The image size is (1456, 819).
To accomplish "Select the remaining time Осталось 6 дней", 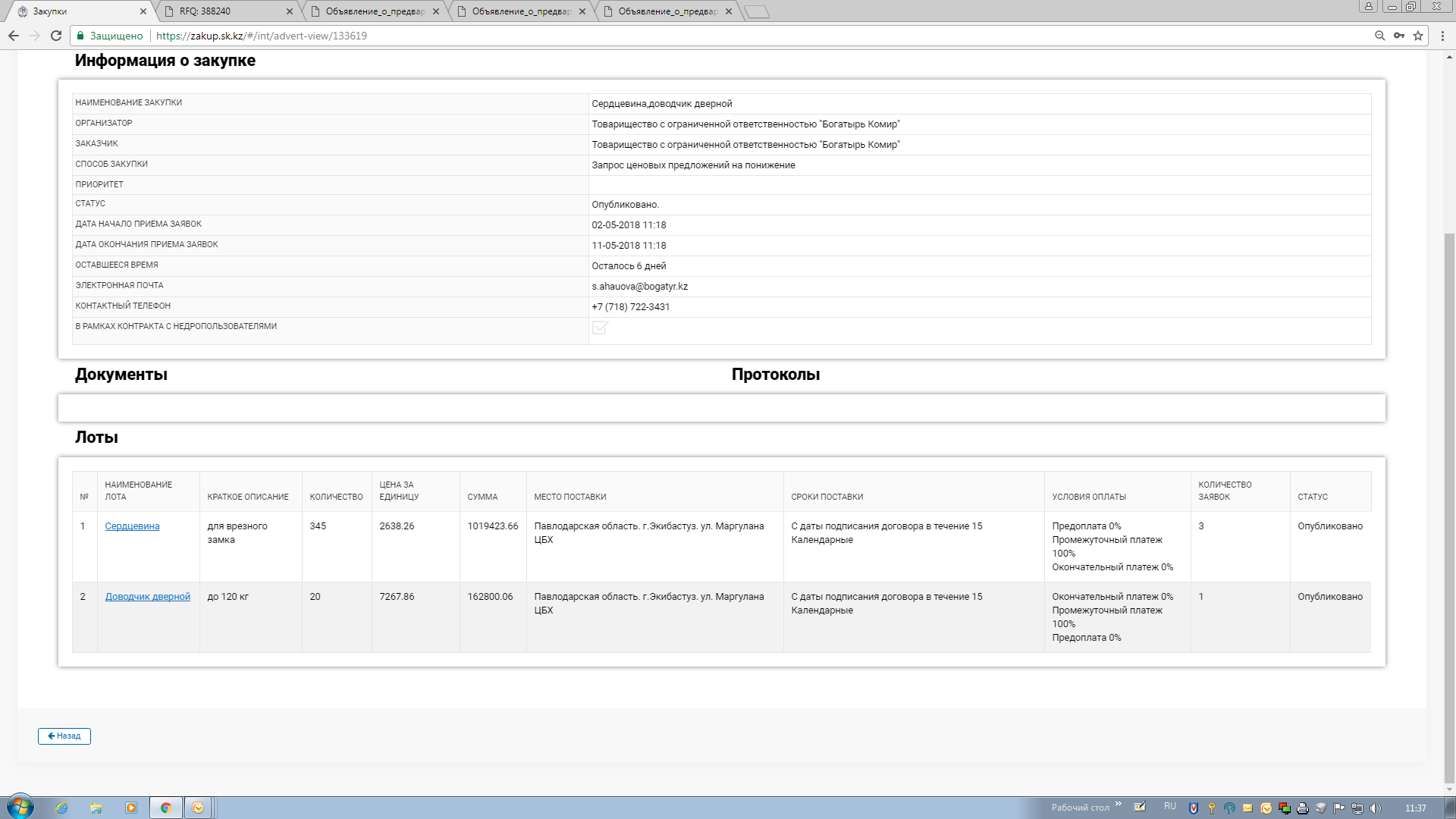I will point(629,266).
